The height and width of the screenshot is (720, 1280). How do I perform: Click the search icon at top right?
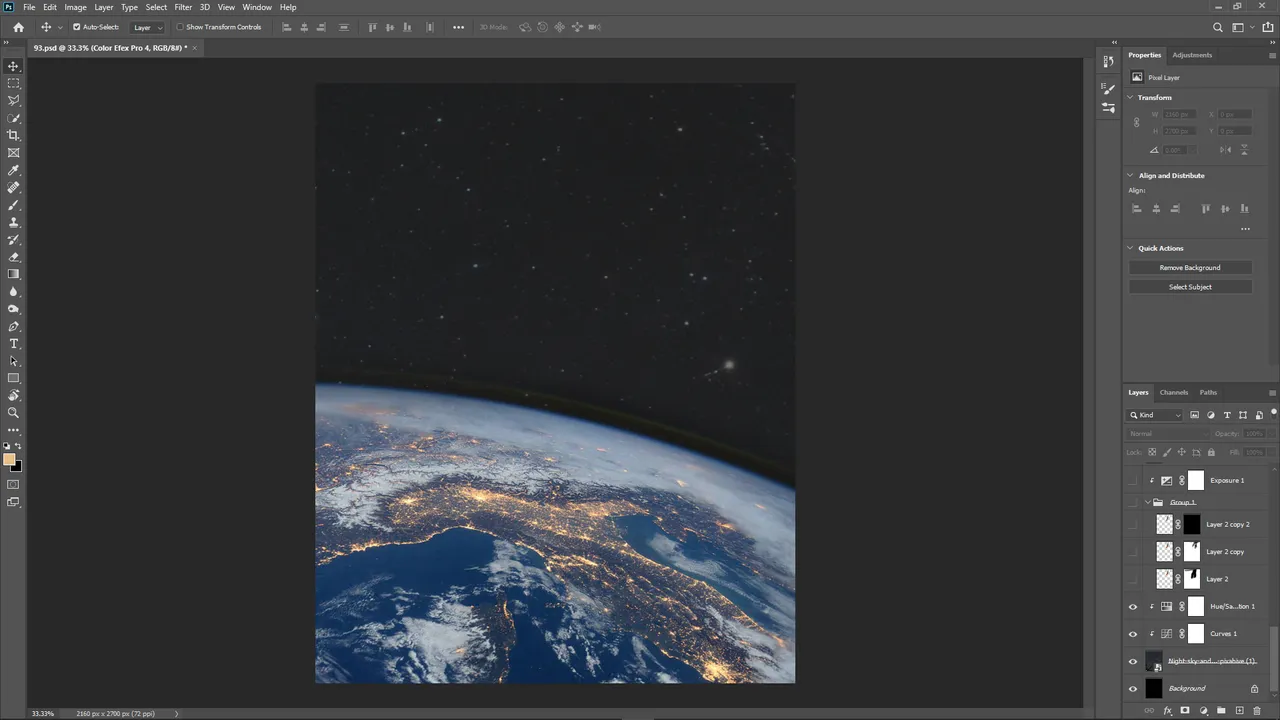[1218, 27]
